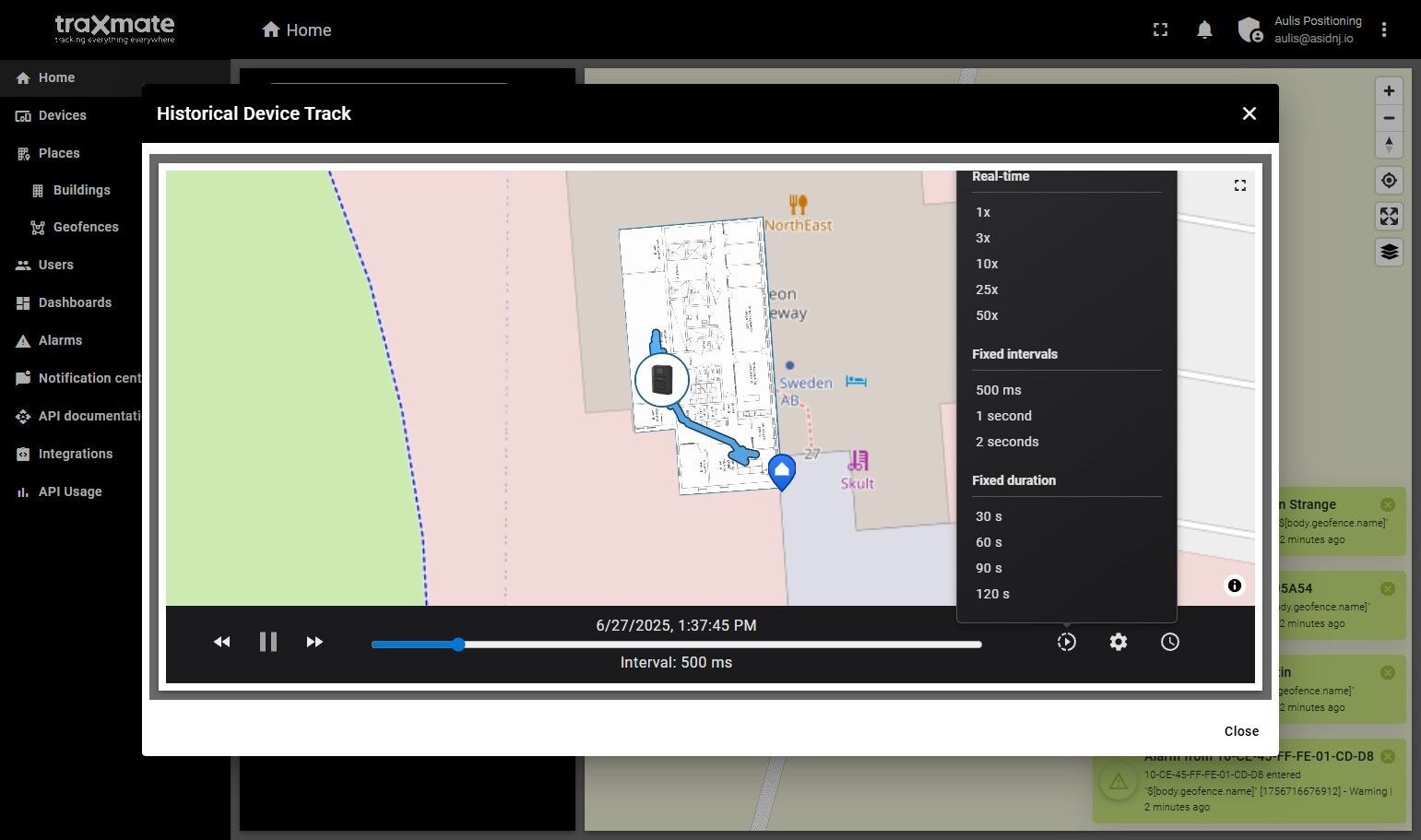Click the hotel bed icon on map

click(857, 381)
